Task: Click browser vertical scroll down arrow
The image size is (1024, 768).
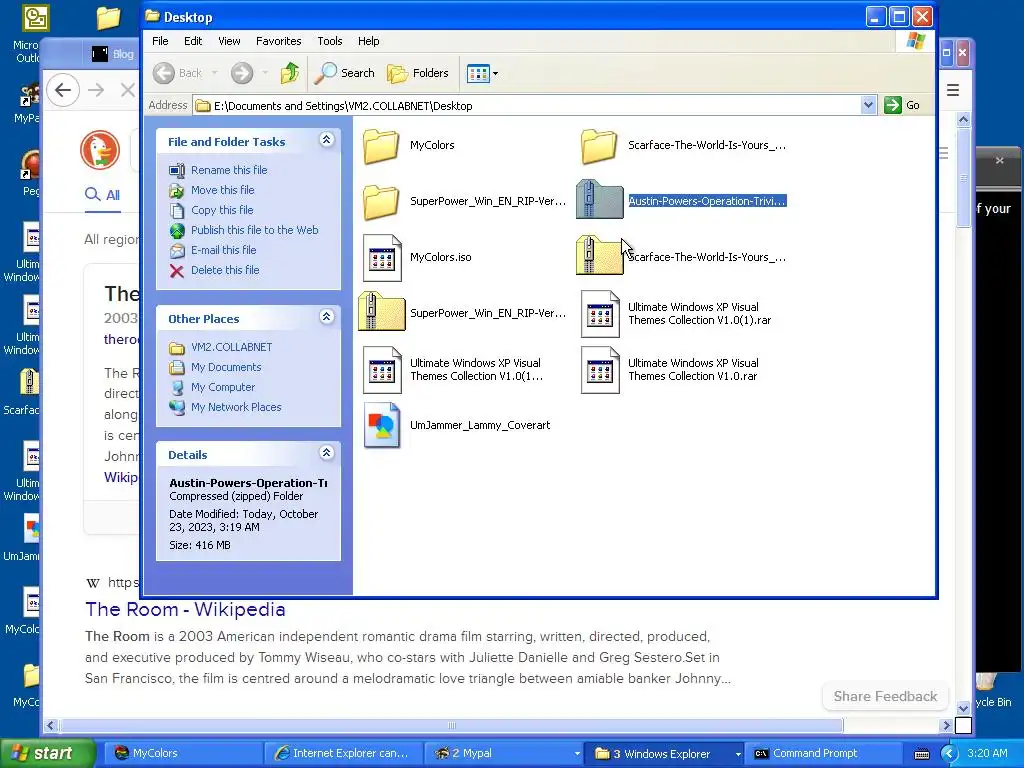Action: pos(963,708)
